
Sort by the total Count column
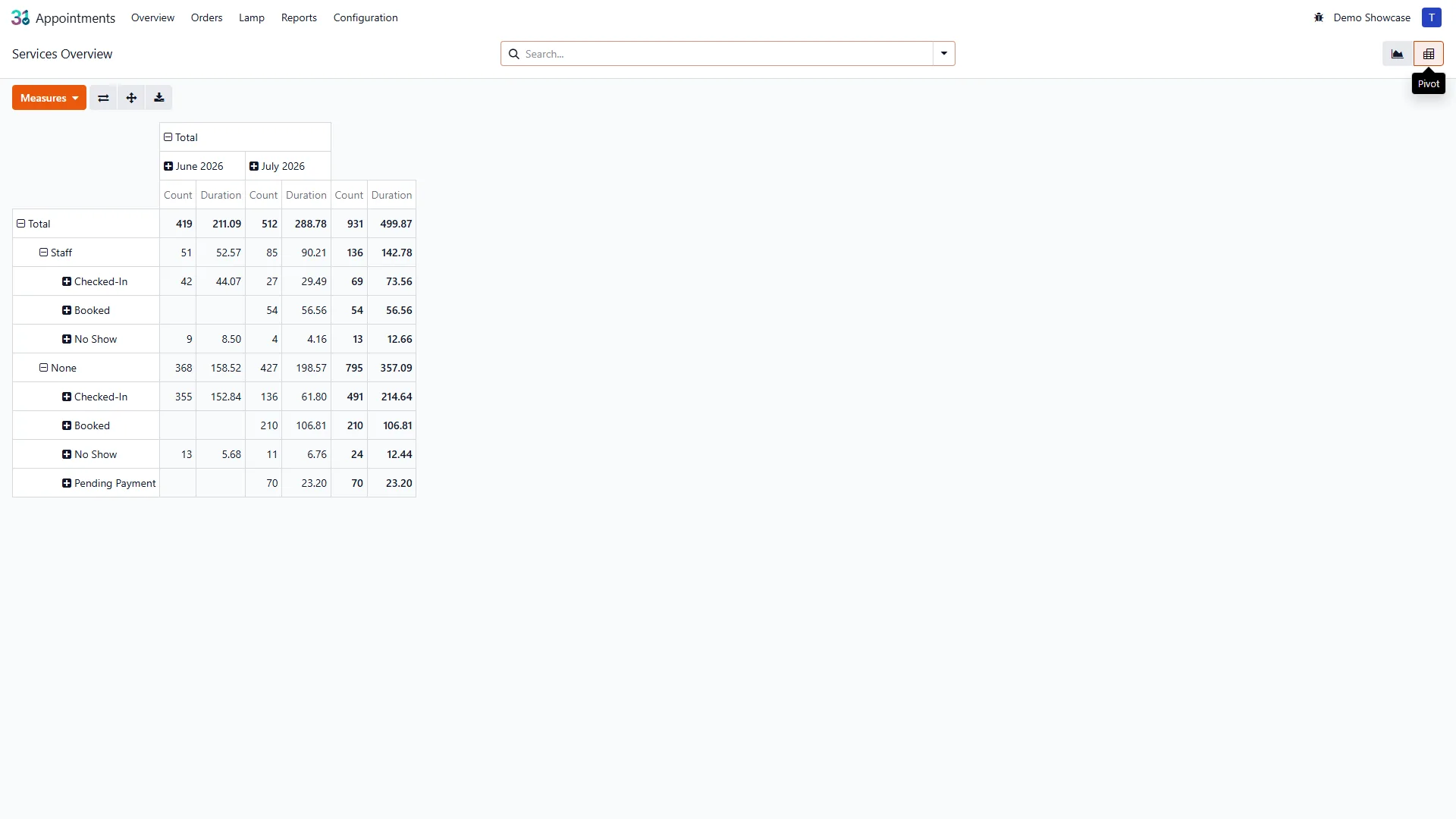(x=350, y=195)
